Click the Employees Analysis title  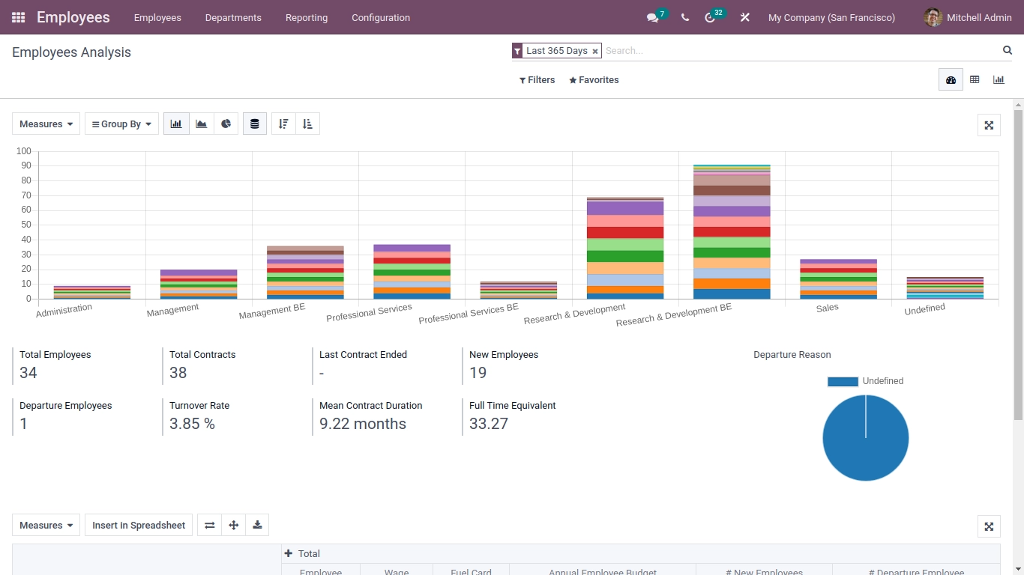pos(71,52)
